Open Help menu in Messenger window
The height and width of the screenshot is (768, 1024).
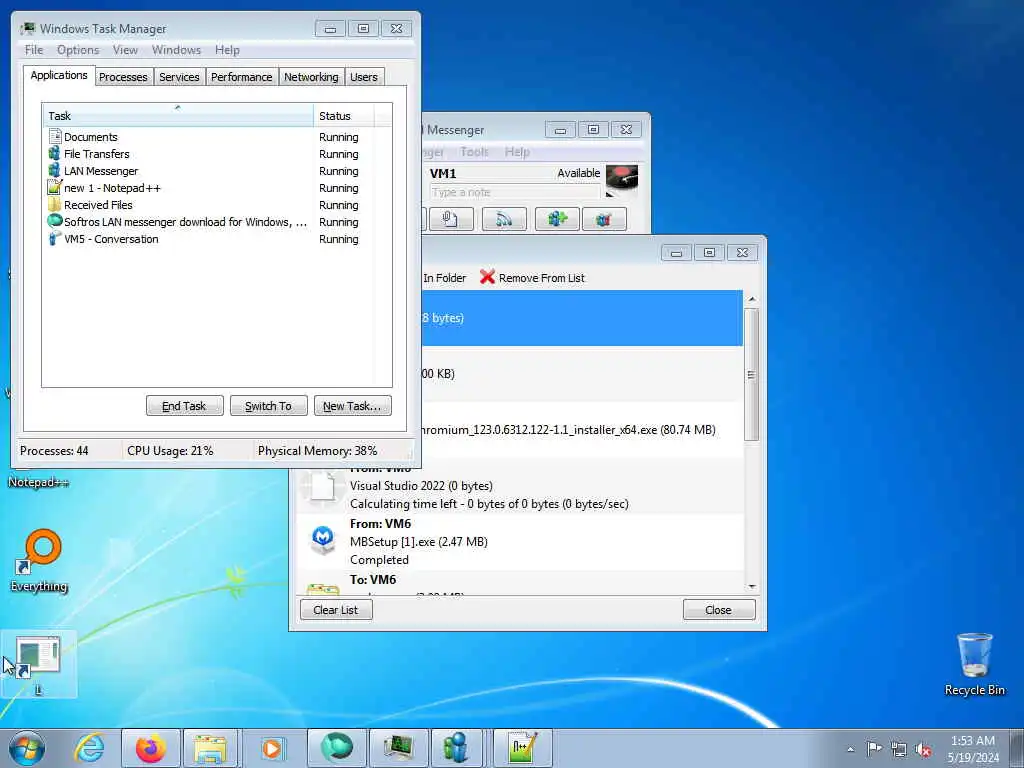517,152
